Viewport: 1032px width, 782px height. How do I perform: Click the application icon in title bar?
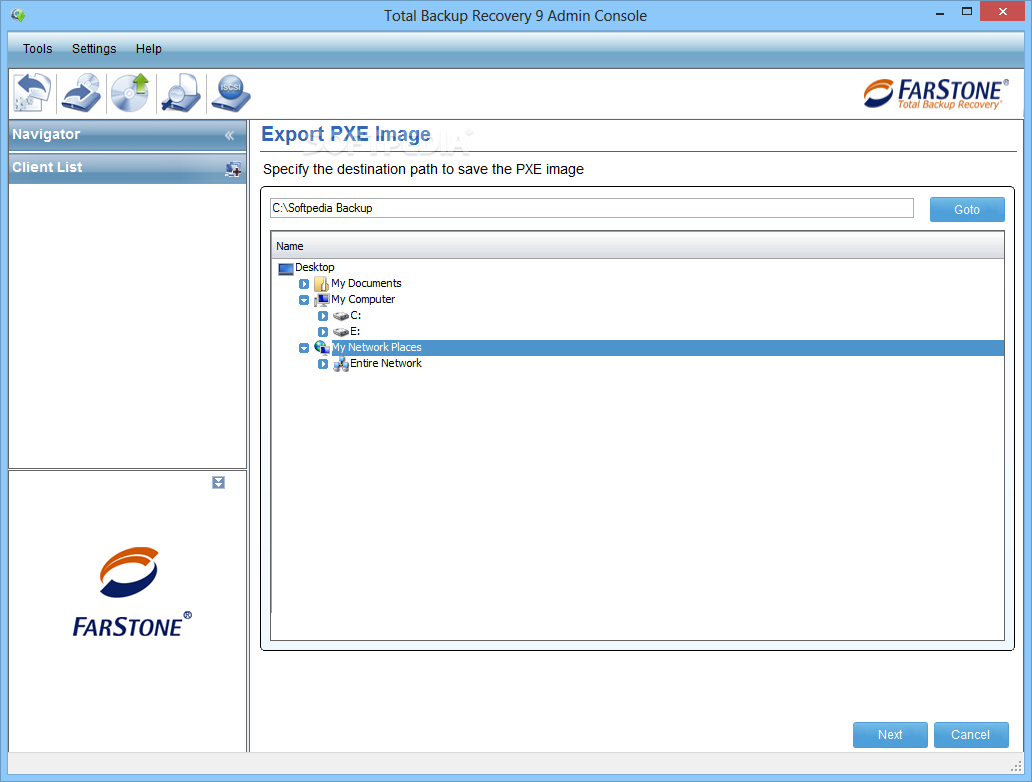click(18, 14)
